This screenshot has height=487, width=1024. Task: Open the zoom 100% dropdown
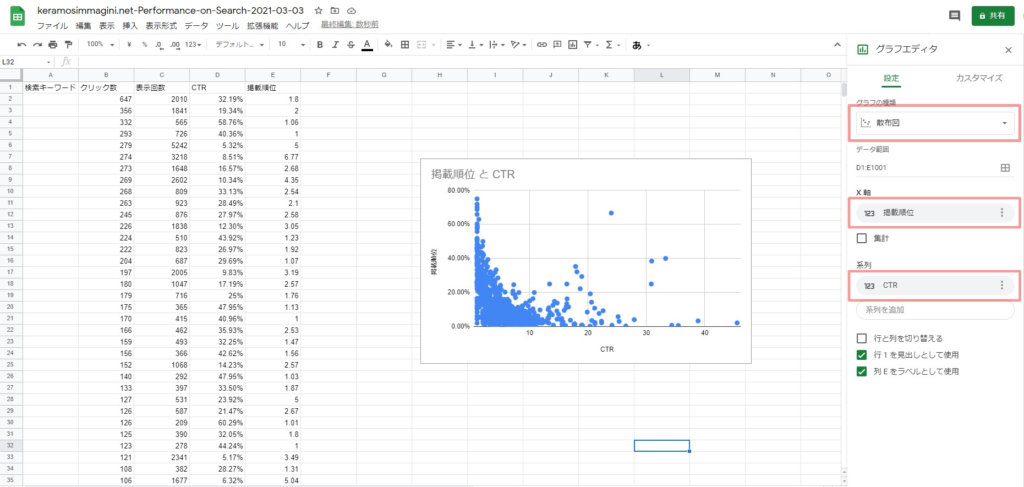[100, 45]
